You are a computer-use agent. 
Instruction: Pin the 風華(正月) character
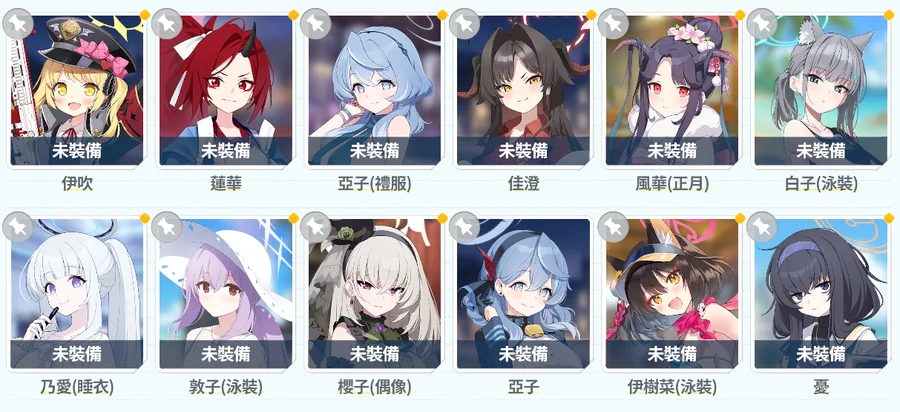pyautogui.click(x=612, y=24)
